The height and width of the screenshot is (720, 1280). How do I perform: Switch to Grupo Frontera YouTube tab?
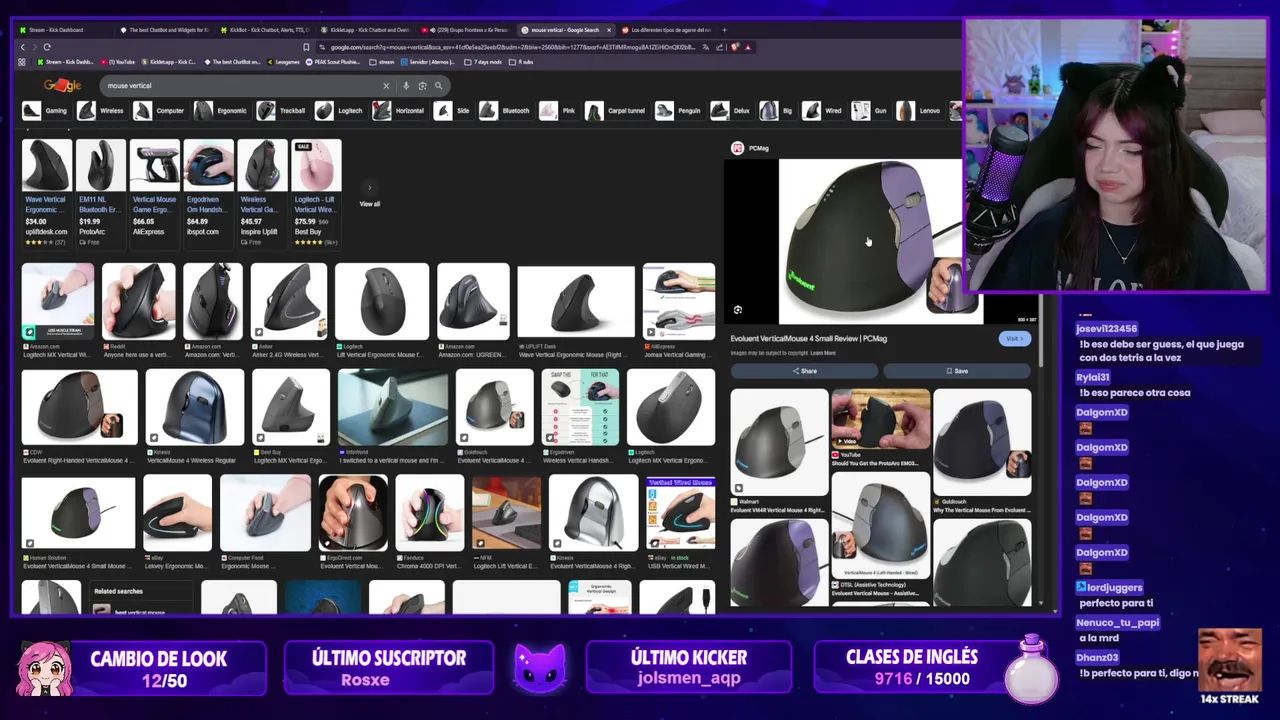point(465,30)
